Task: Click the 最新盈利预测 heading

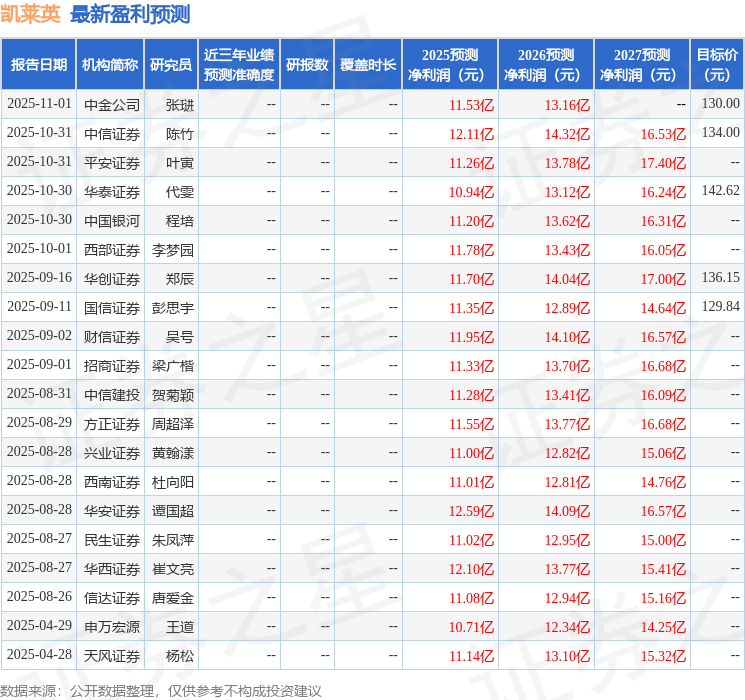Action: [x=130, y=14]
